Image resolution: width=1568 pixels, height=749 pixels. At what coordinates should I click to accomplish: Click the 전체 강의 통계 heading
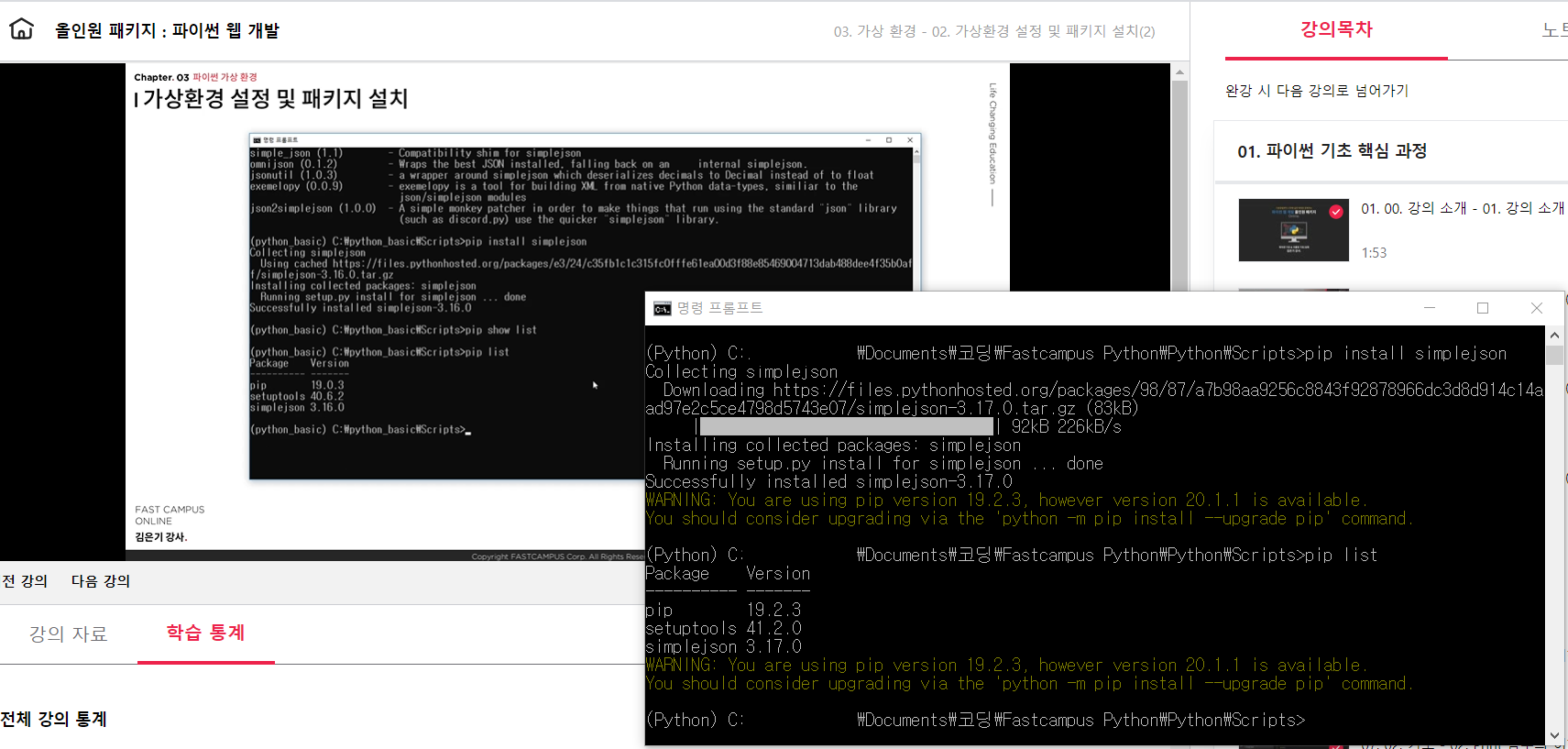[54, 719]
